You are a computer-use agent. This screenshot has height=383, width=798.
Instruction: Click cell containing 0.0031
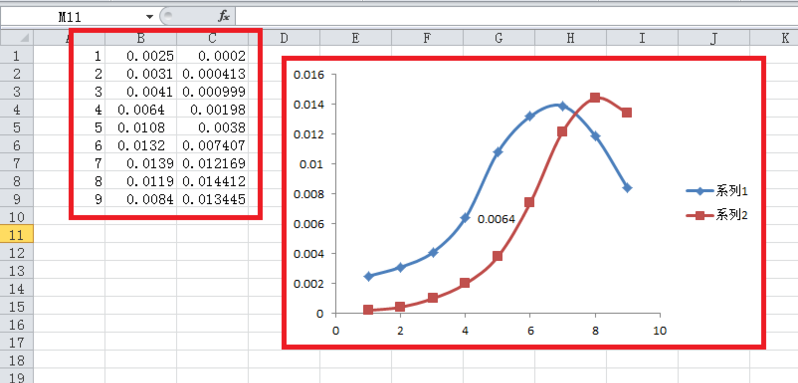(141, 74)
